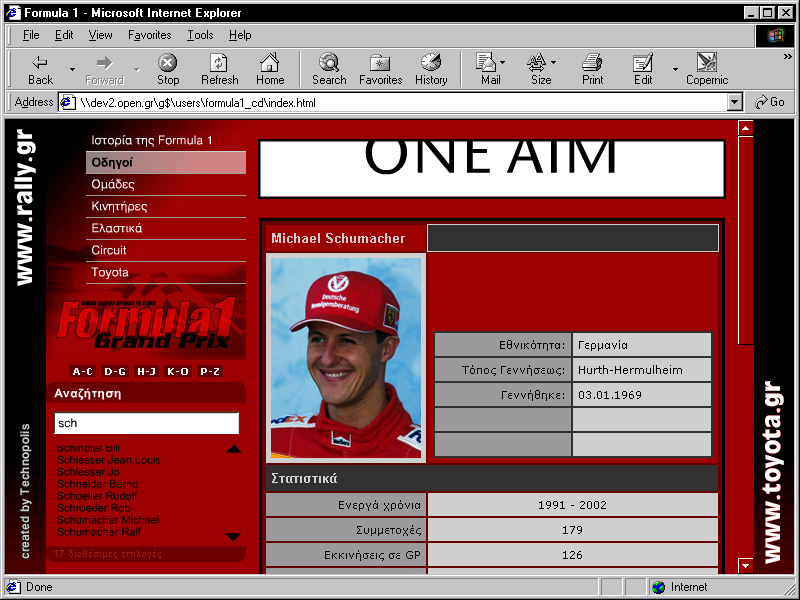800x600 pixels.
Task: Go to the Home page
Action: [x=270, y=69]
